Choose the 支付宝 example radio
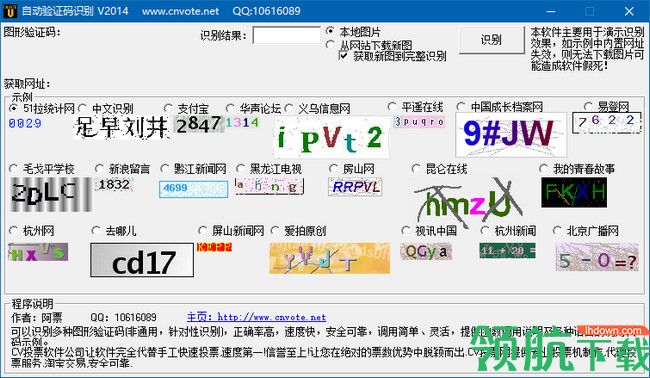Viewport: 650px width, 378px height. 168,109
